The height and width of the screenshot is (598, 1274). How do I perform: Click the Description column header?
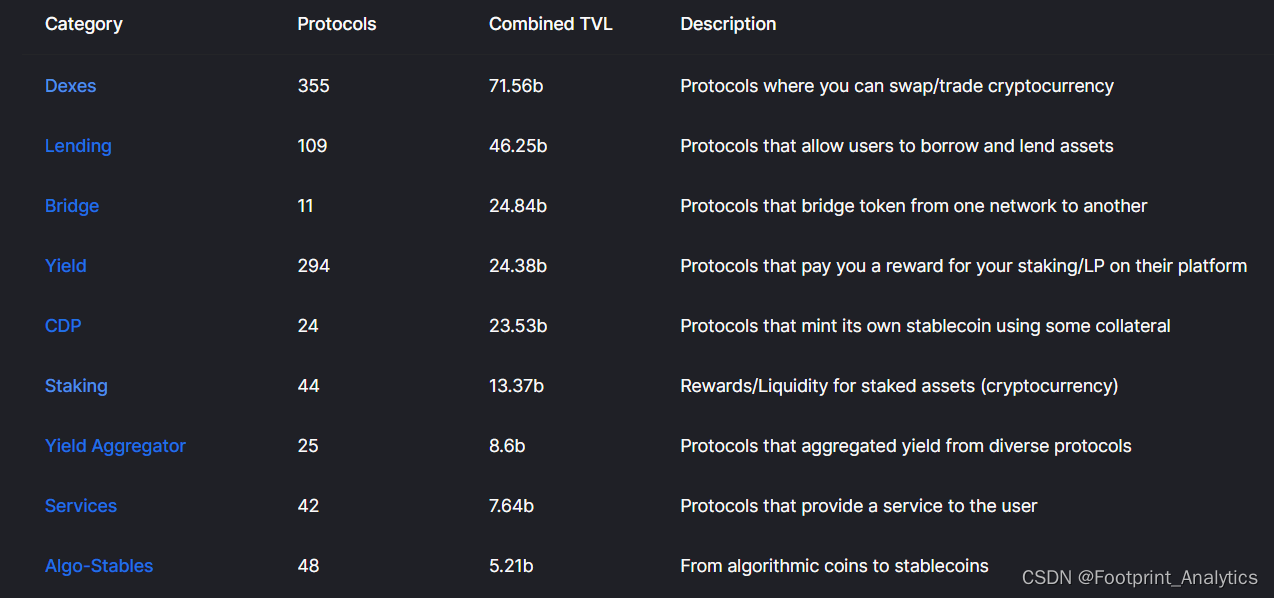click(728, 24)
